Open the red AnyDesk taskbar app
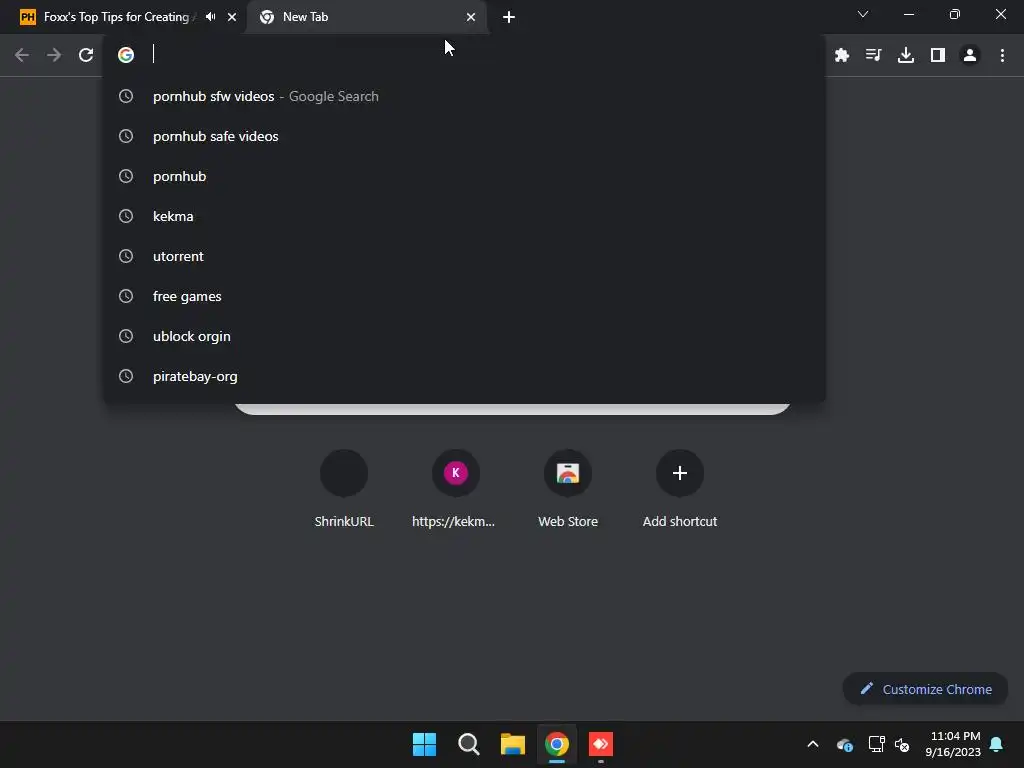 (x=601, y=744)
